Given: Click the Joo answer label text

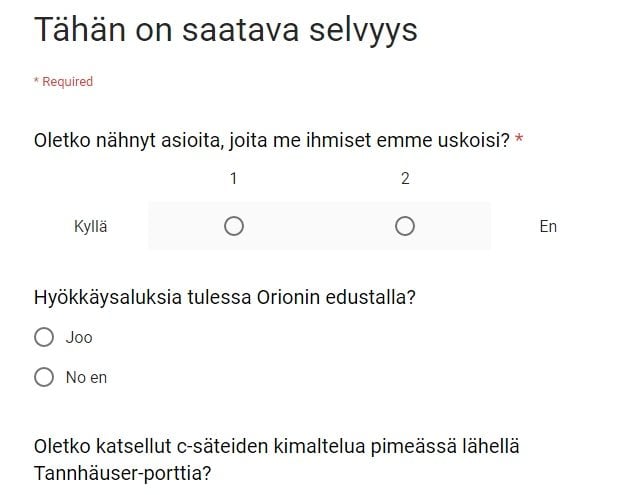Looking at the screenshot, I should [x=79, y=337].
